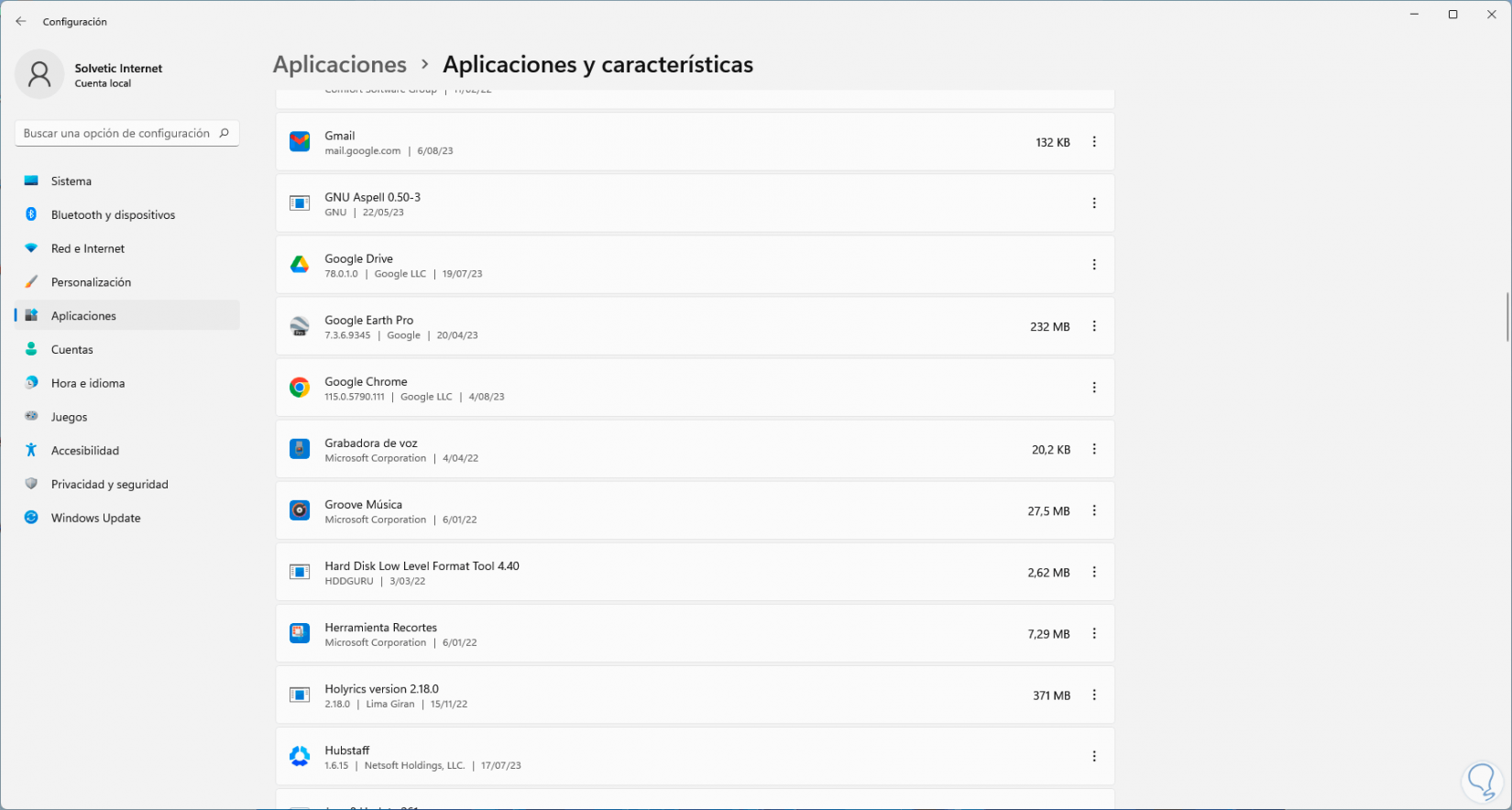The height and width of the screenshot is (810, 1512).
Task: Open more options for Holyrics version 2.18.0
Action: [1094, 695]
